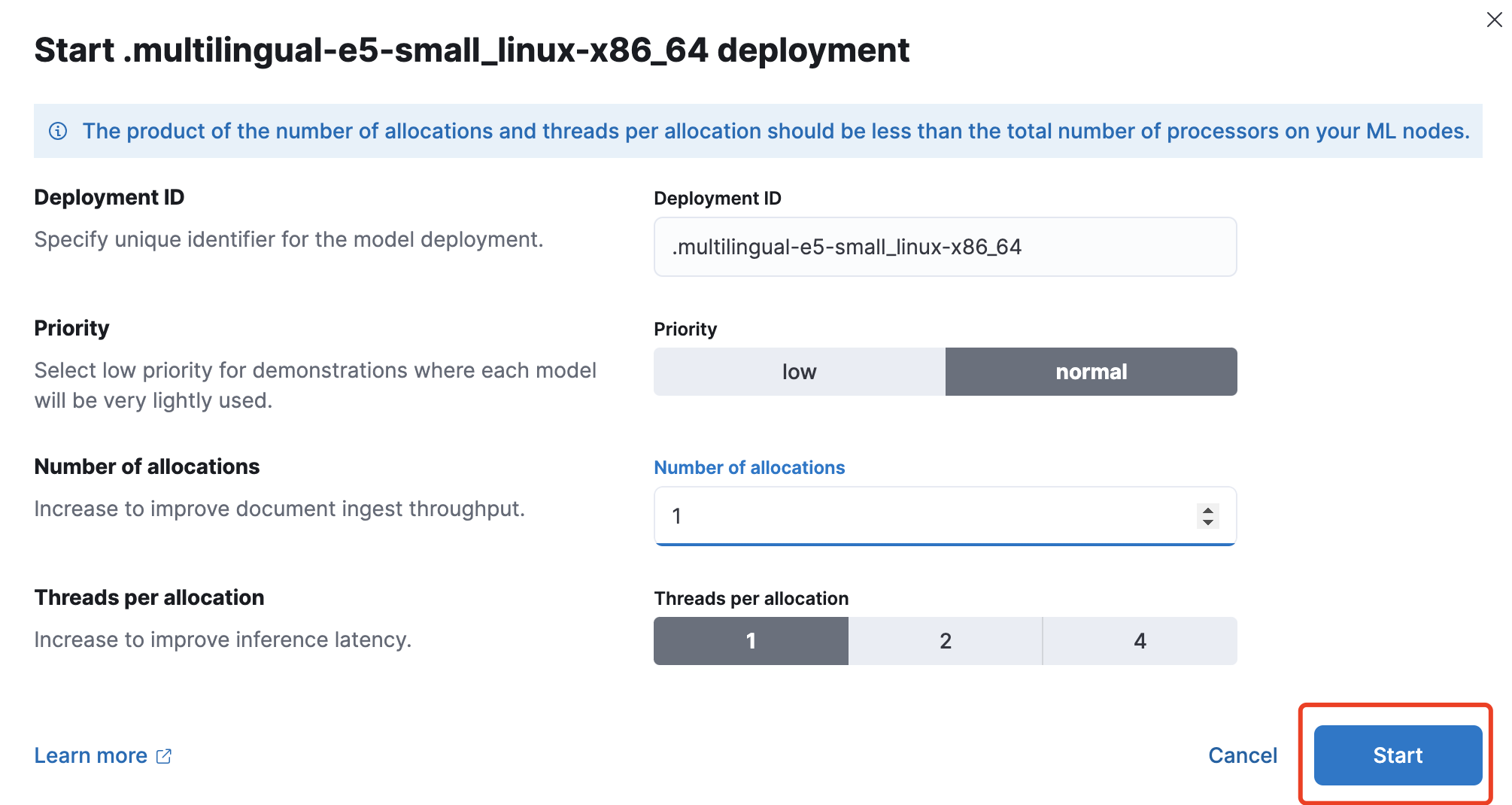The width and height of the screenshot is (1512, 805).
Task: Click the Priority field label
Action: [685, 329]
